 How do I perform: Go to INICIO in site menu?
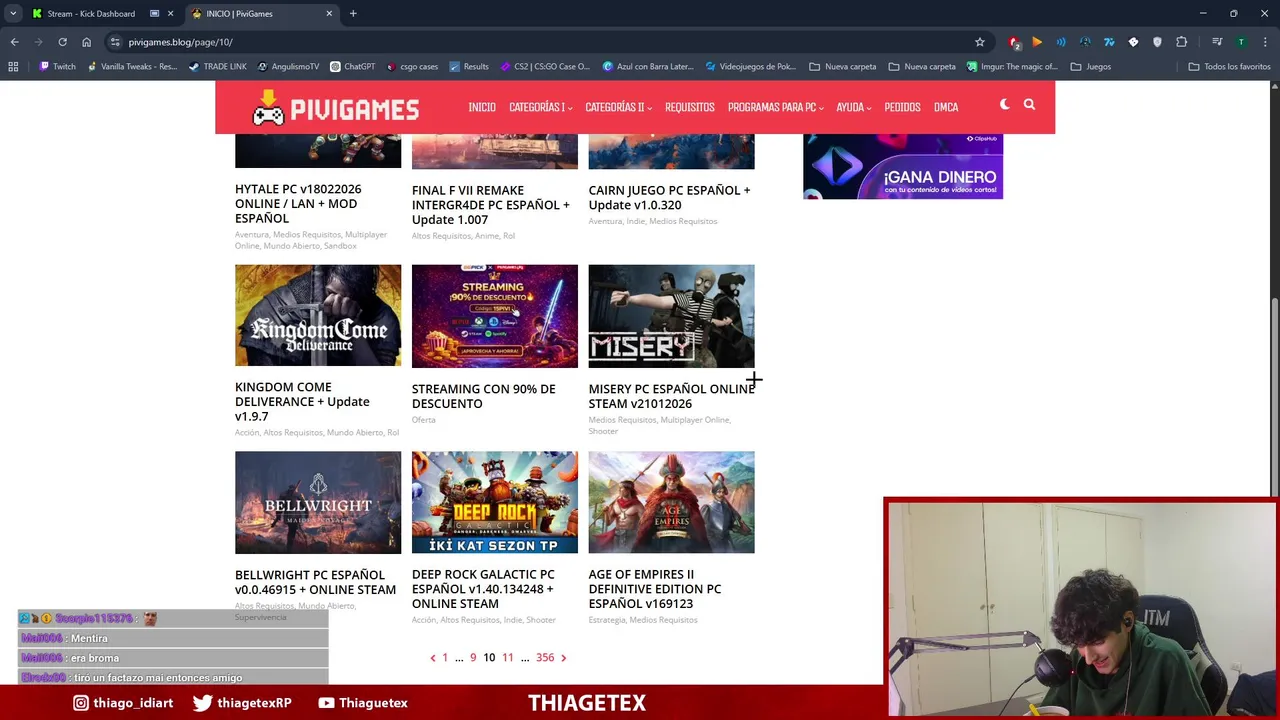482,107
